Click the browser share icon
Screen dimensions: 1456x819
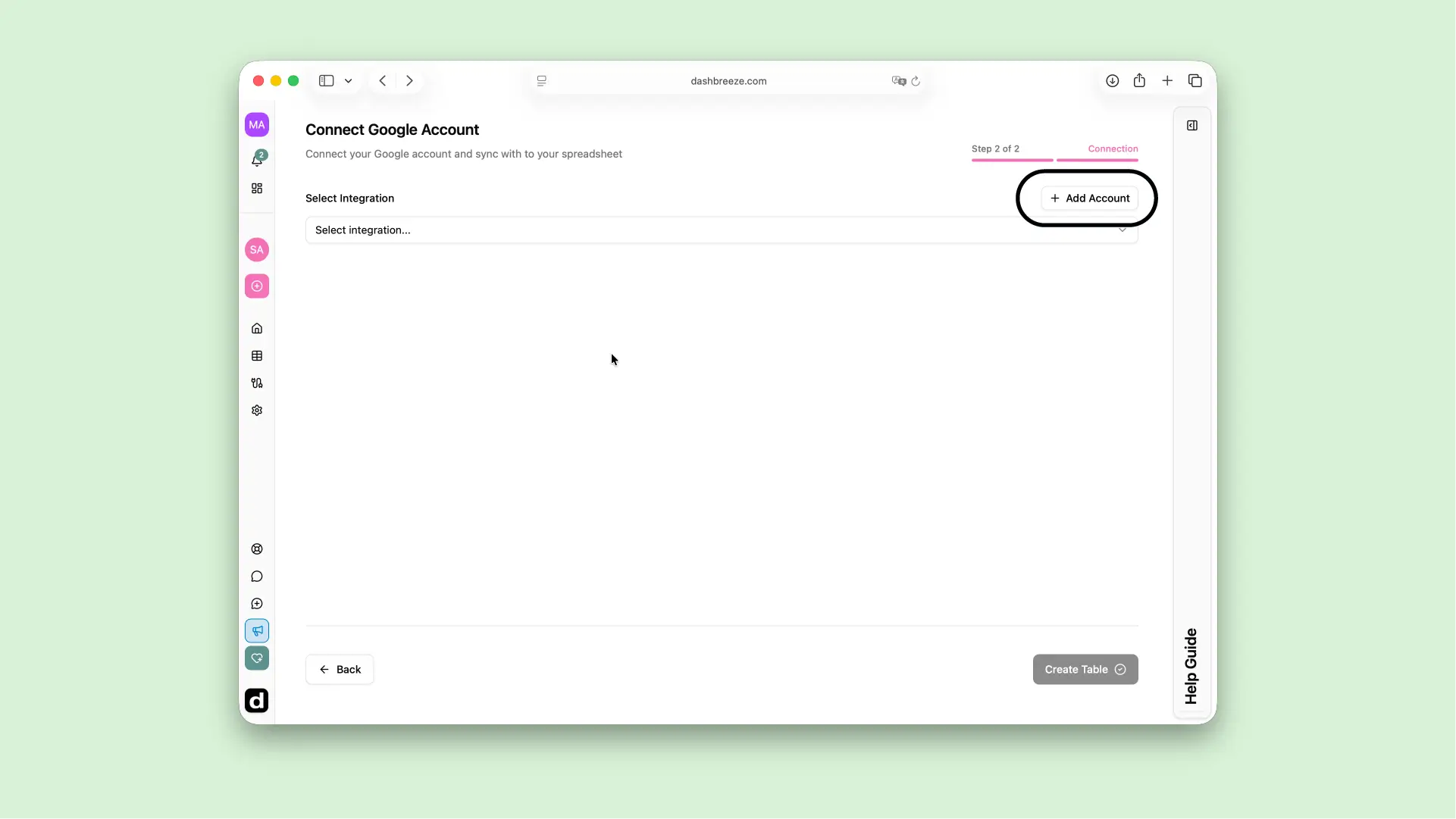[1140, 80]
